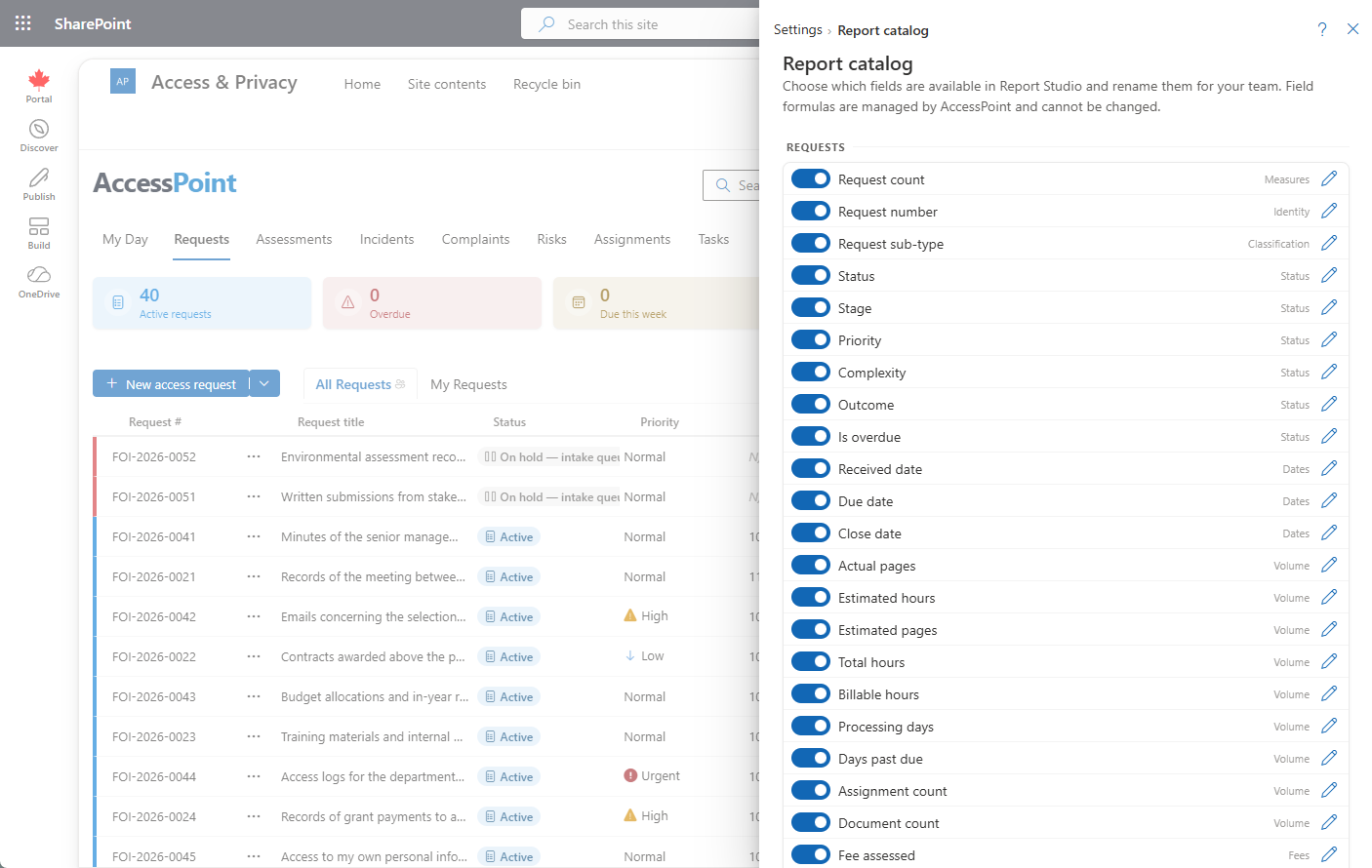The height and width of the screenshot is (868, 1372).
Task: Edit the Request number field name
Action: click(1329, 211)
